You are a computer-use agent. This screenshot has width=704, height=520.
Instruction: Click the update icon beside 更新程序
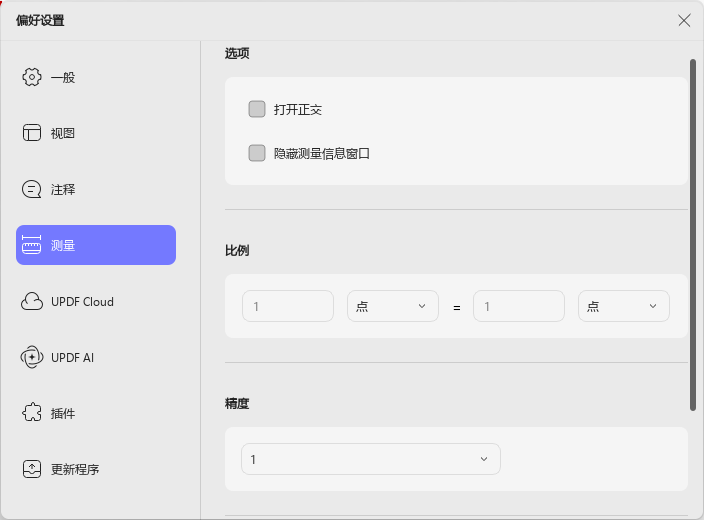(x=32, y=469)
